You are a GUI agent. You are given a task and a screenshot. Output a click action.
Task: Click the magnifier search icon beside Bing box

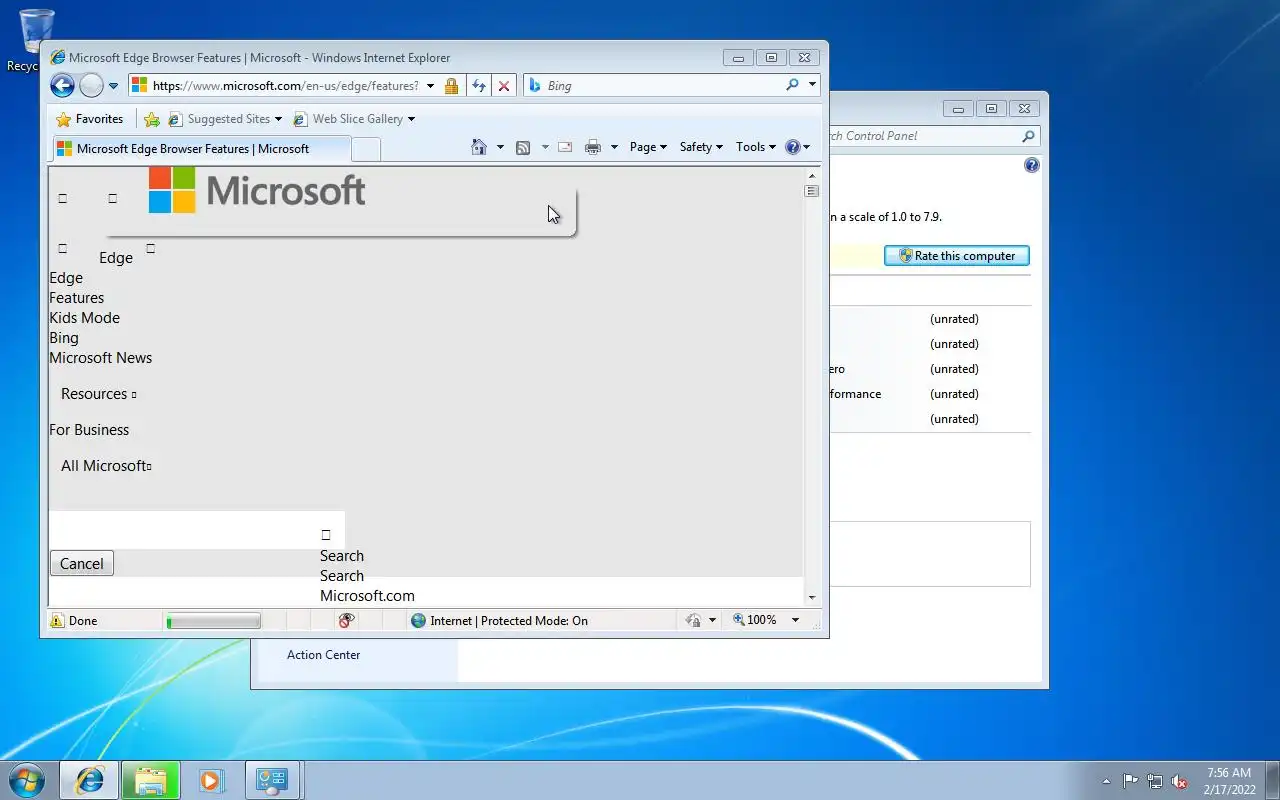click(x=792, y=85)
